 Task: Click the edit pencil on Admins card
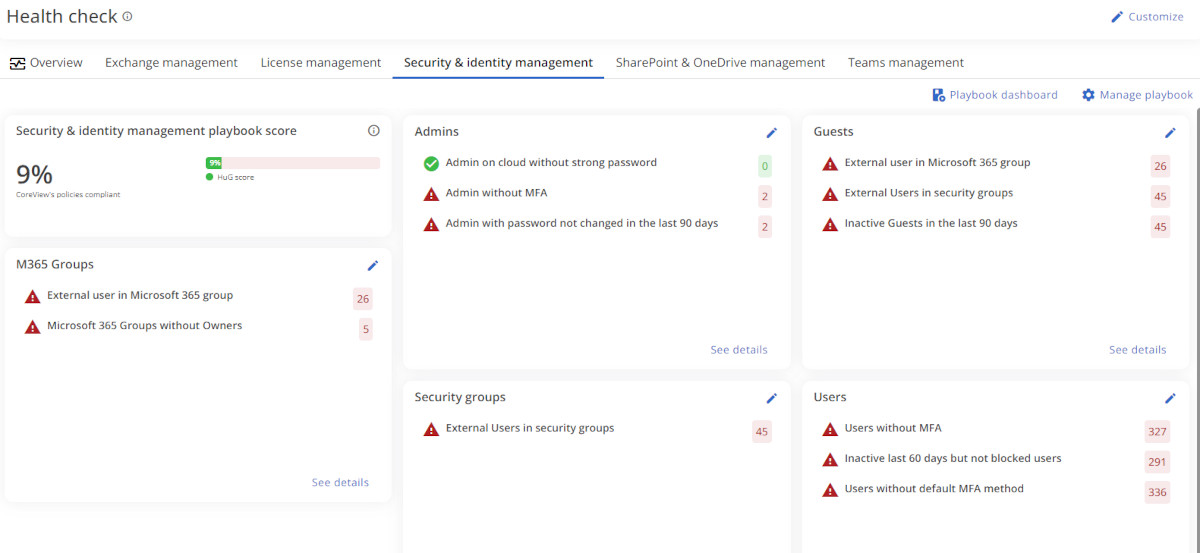click(x=771, y=133)
